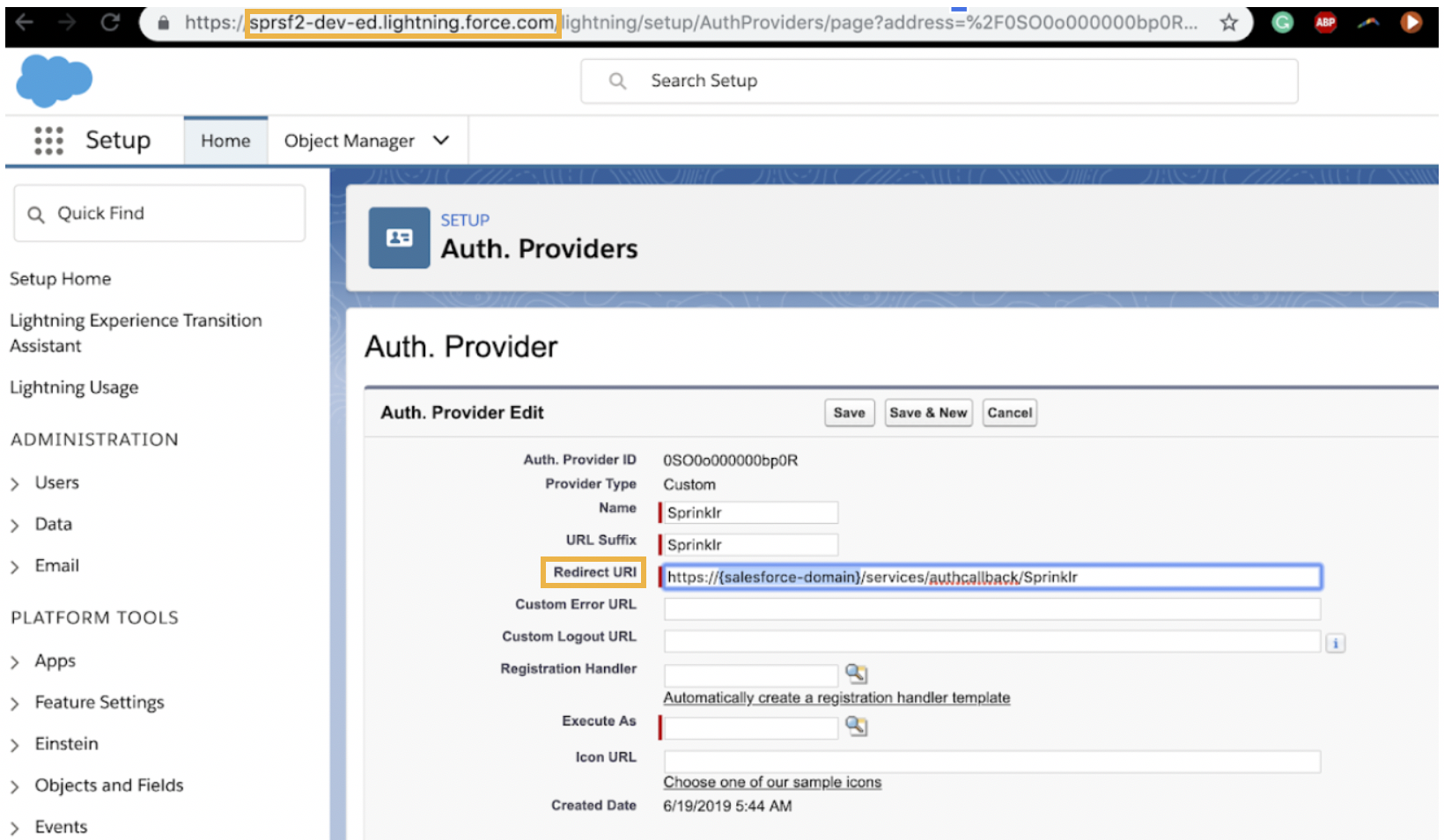Open the Object Manager dropdown chevron
1444x840 pixels.
(x=441, y=141)
